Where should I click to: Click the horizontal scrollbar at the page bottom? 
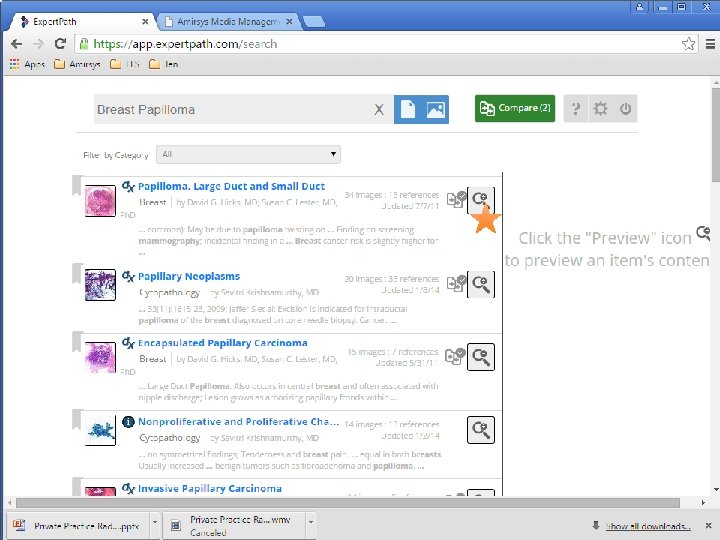pyautogui.click(x=348, y=502)
